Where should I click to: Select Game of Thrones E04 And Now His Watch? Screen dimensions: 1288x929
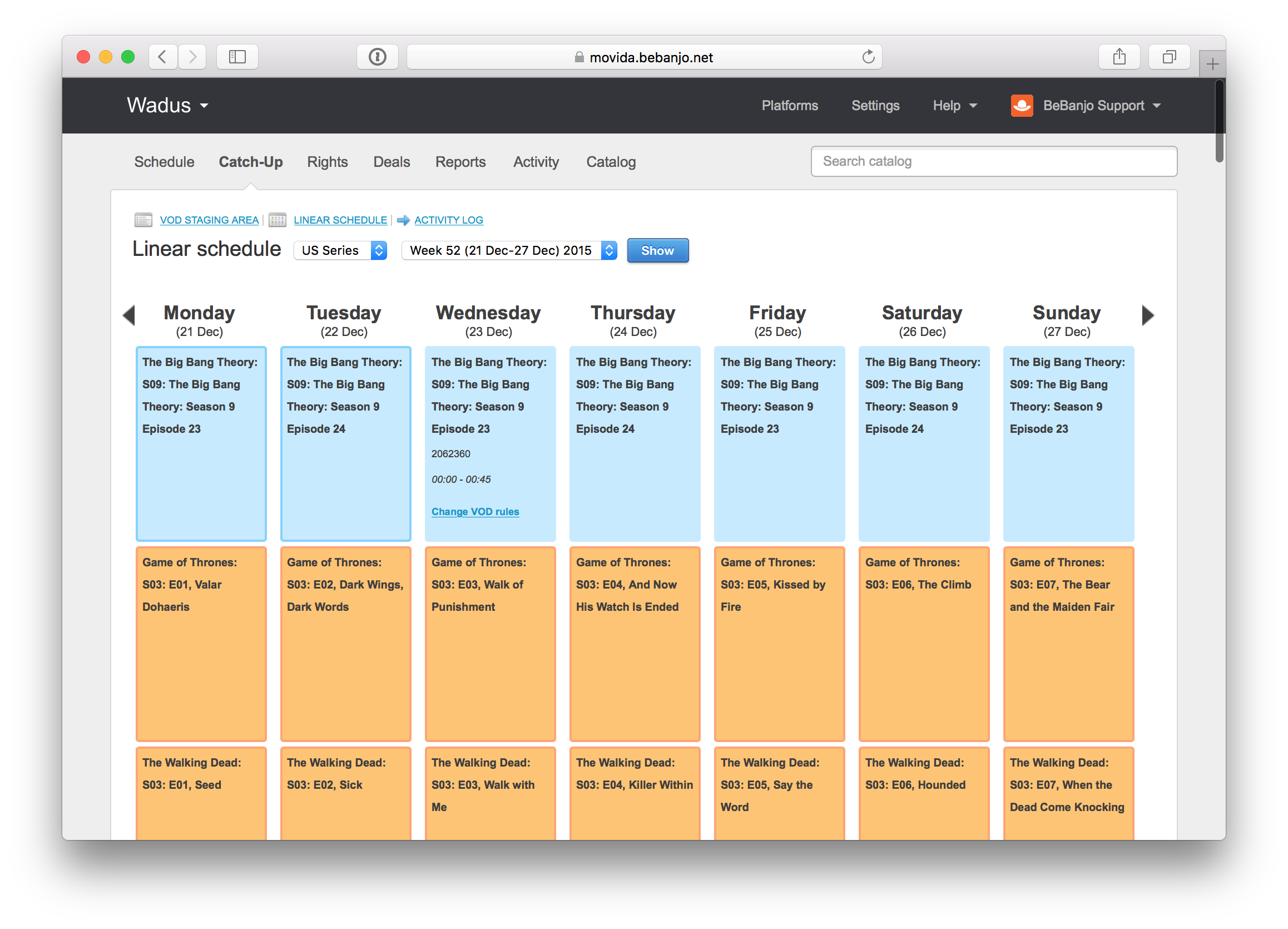[635, 644]
